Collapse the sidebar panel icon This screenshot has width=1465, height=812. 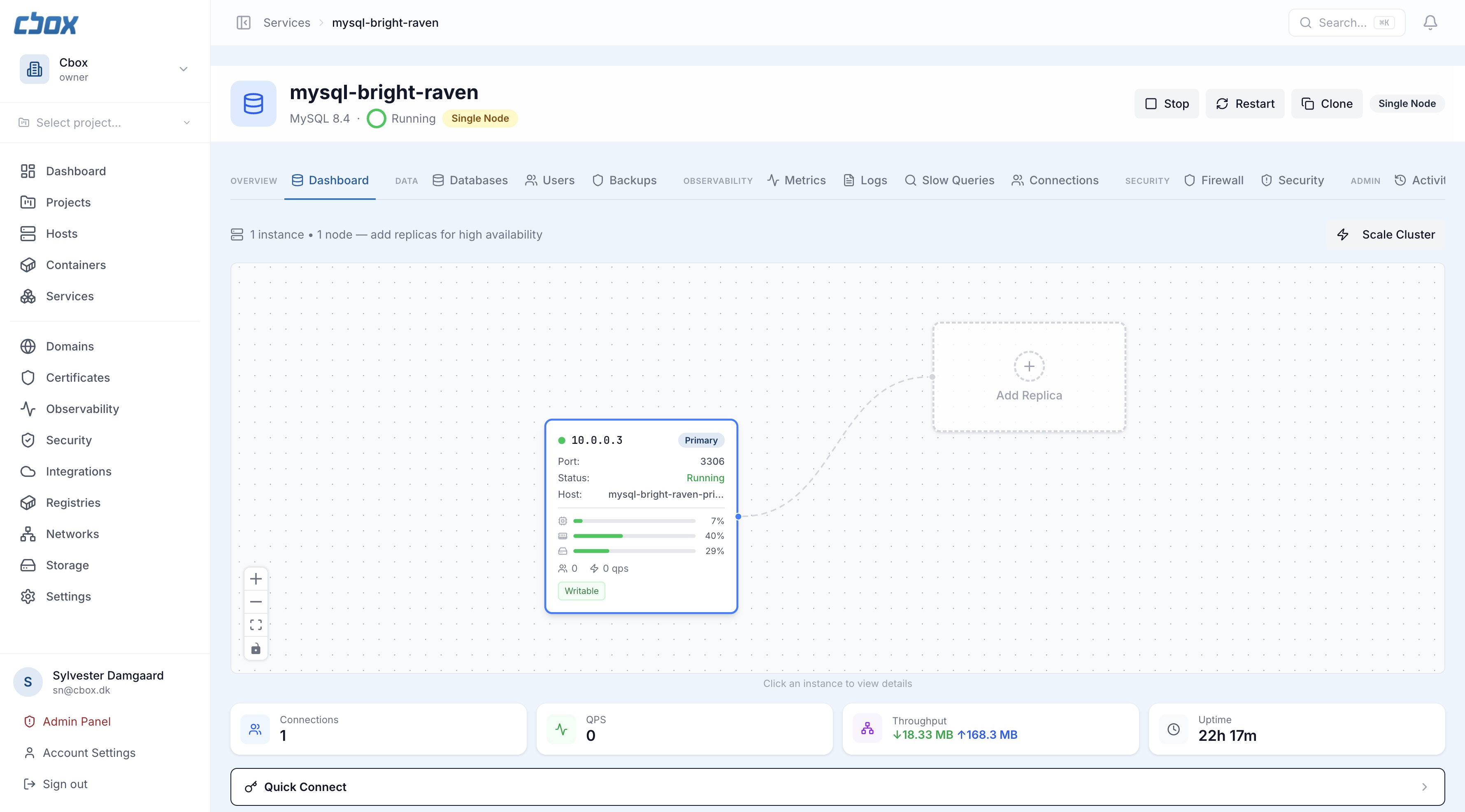click(243, 23)
